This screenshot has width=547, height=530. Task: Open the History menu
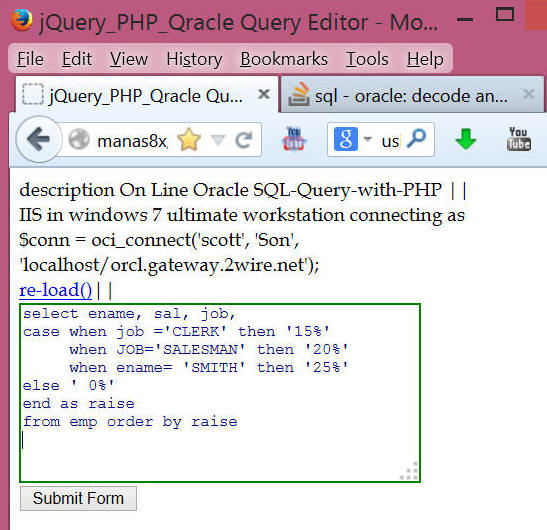click(x=194, y=59)
